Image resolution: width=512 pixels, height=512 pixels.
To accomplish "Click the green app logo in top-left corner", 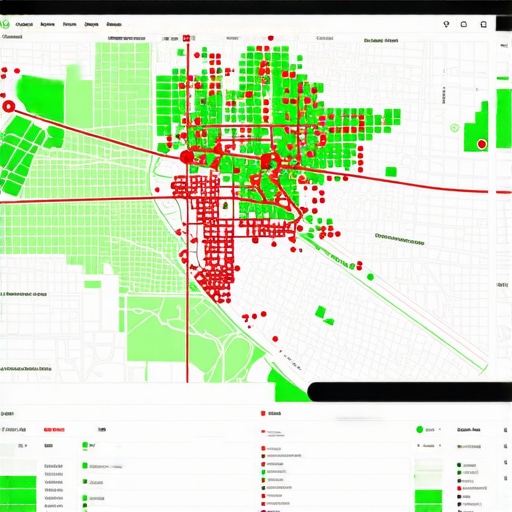I will tap(5, 24).
